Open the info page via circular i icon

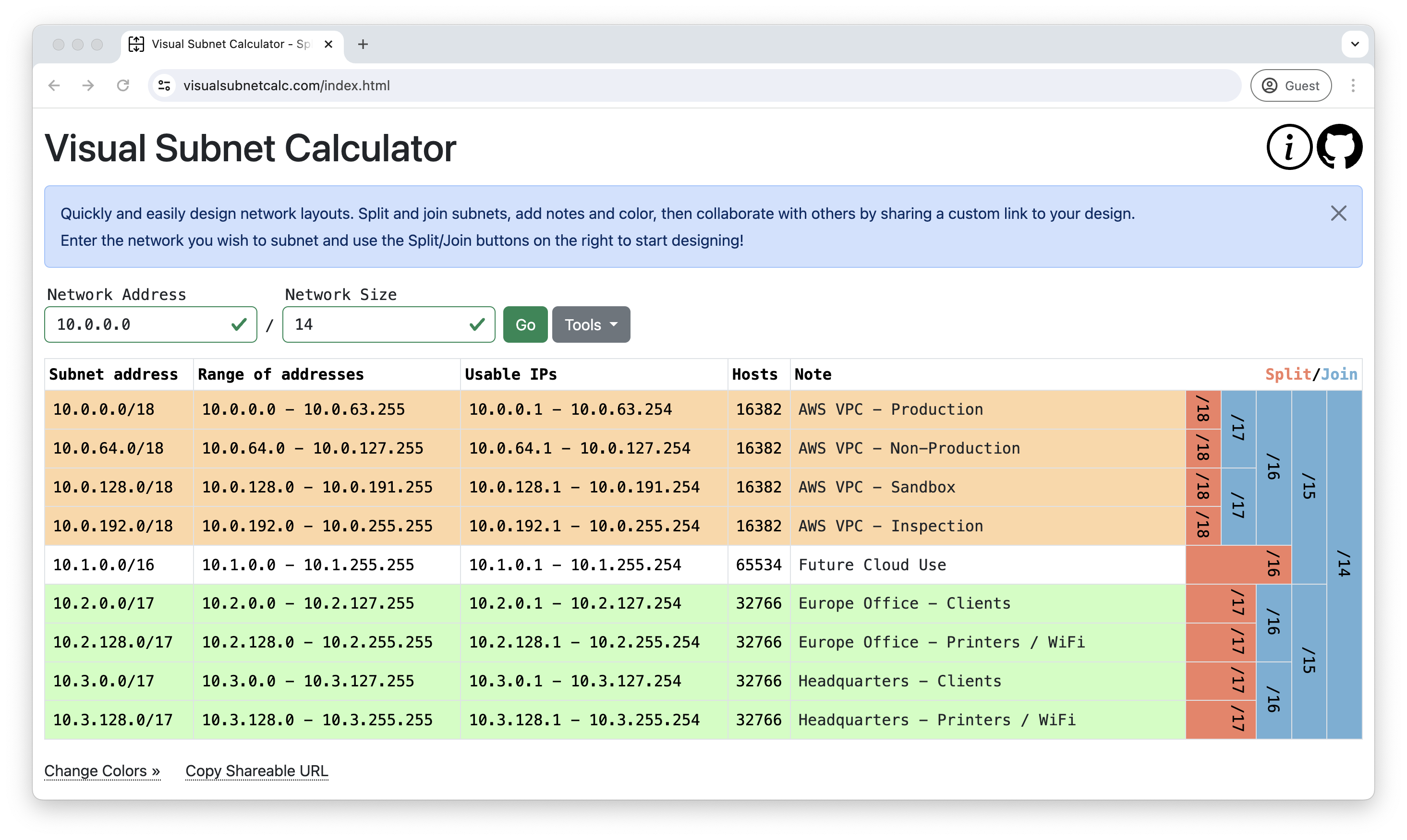(1289, 147)
